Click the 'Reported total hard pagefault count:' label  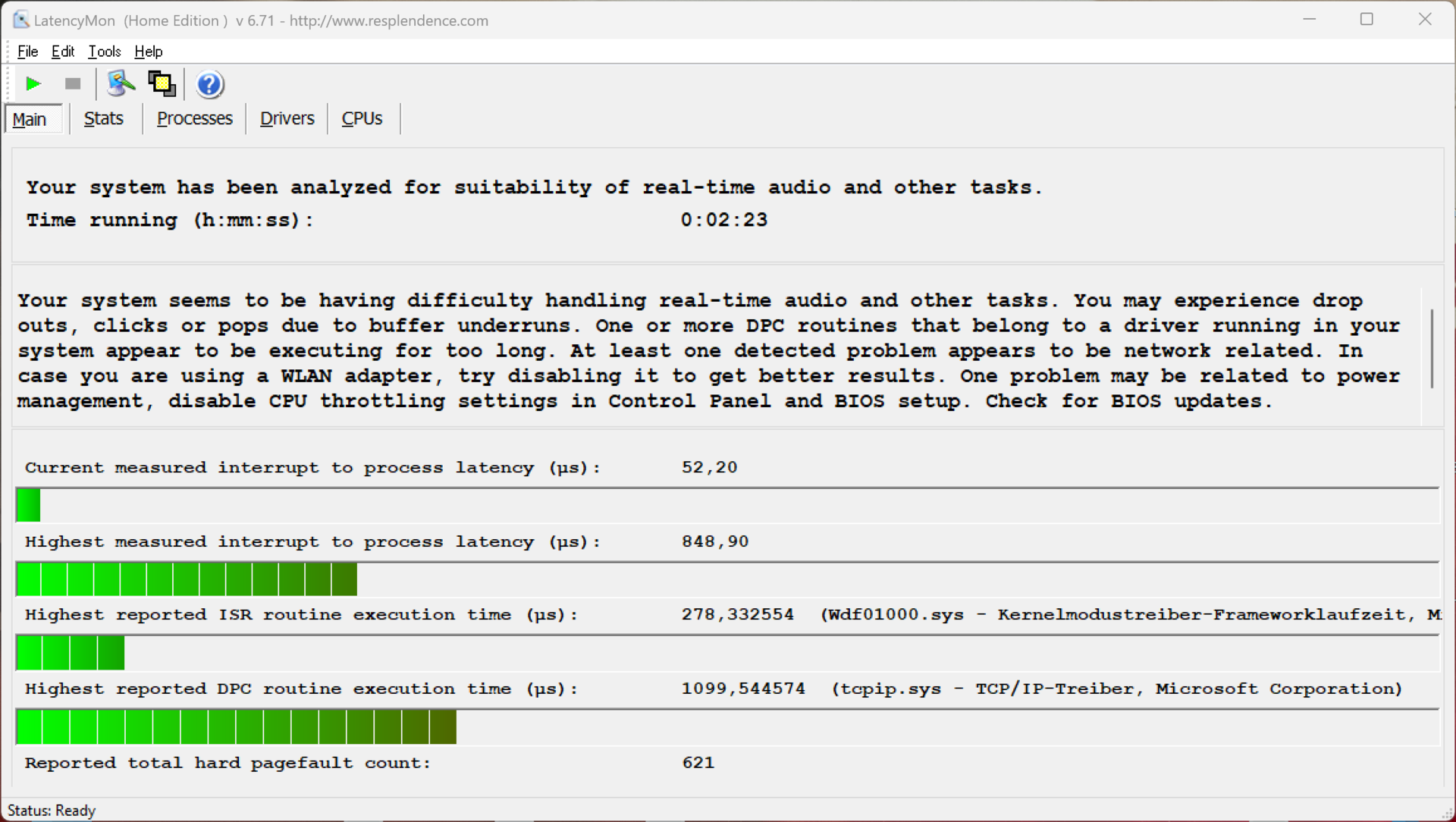click(x=227, y=763)
